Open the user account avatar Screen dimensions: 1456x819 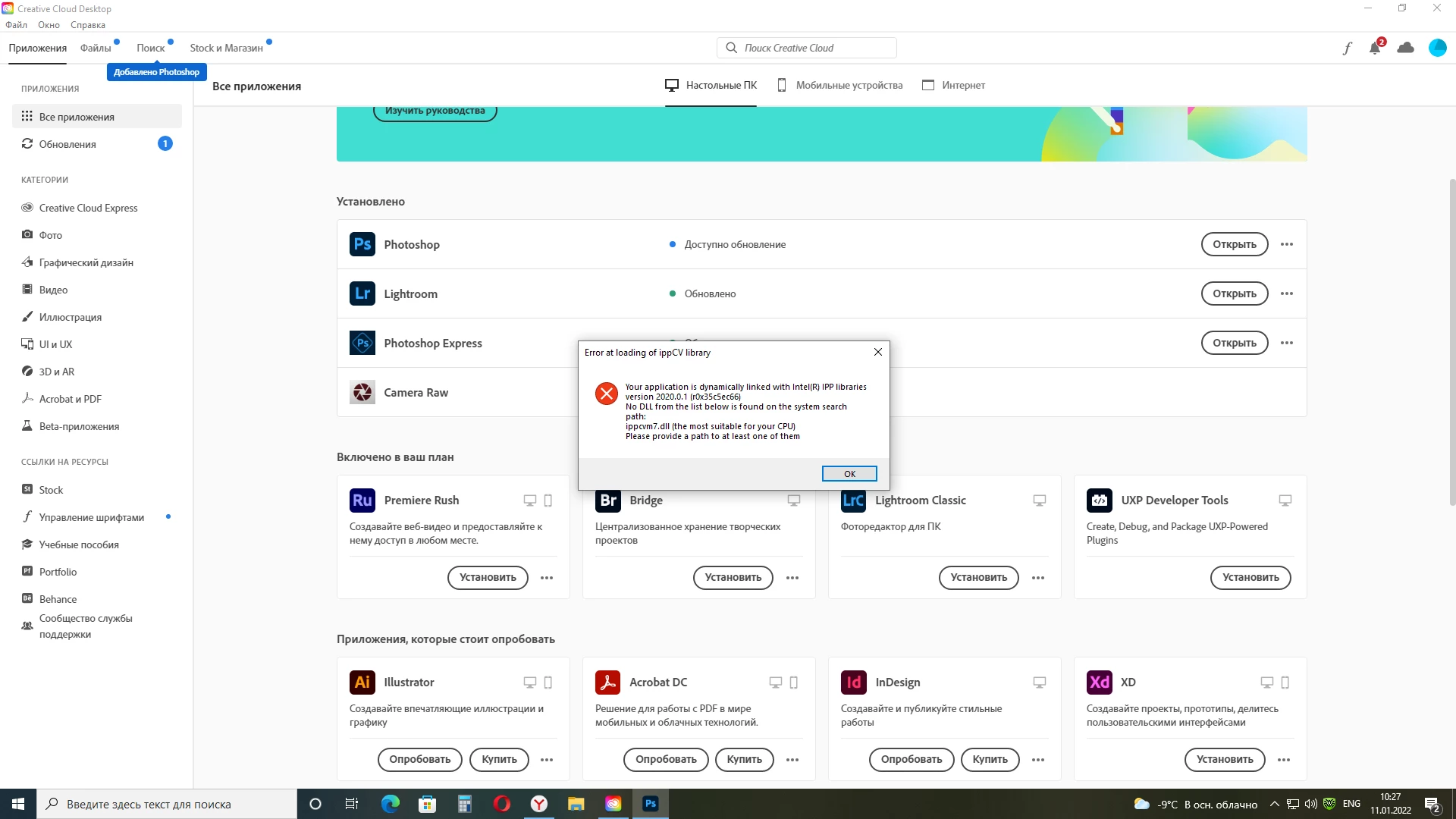[x=1437, y=48]
